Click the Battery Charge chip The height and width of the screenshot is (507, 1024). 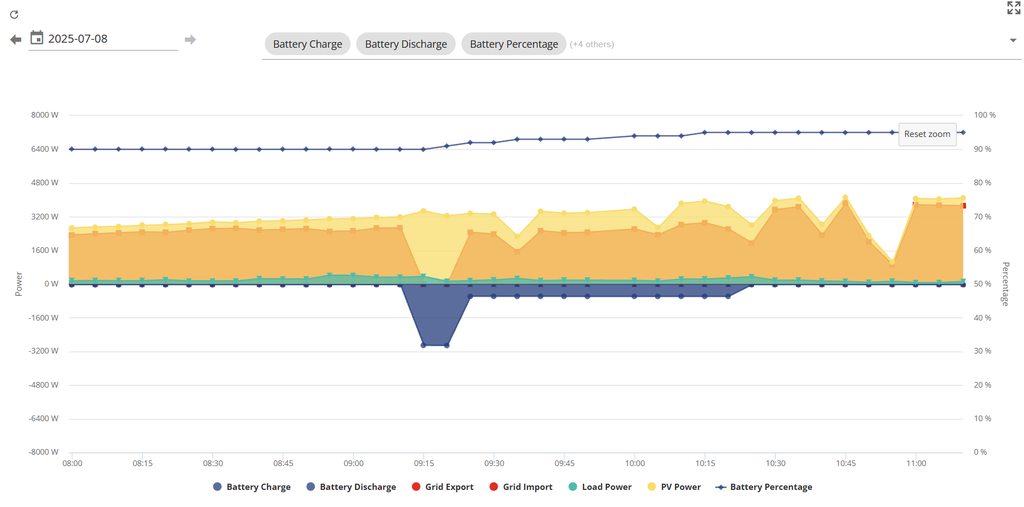pyautogui.click(x=307, y=44)
